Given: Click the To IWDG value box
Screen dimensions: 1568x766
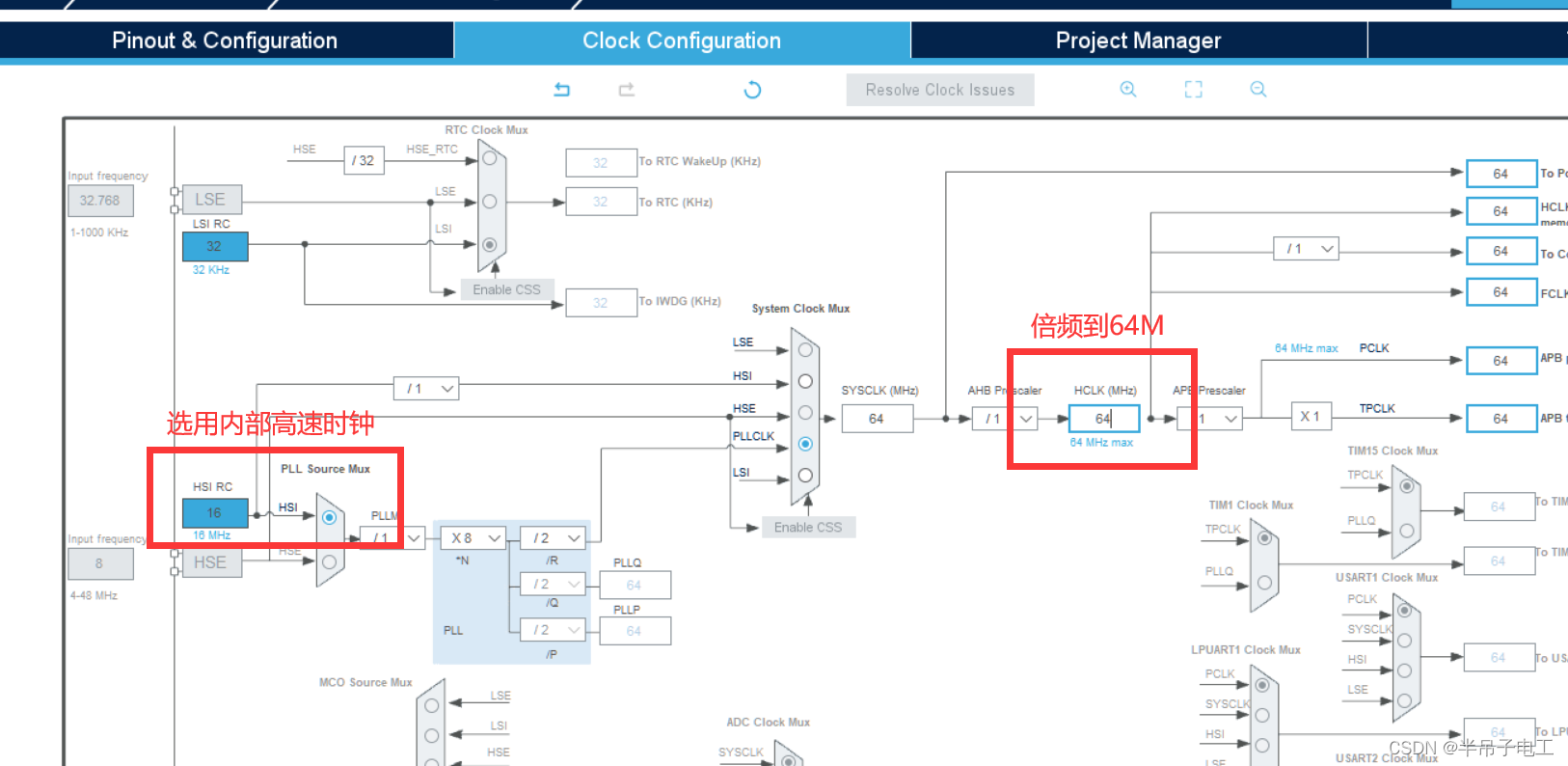Looking at the screenshot, I should [601, 303].
